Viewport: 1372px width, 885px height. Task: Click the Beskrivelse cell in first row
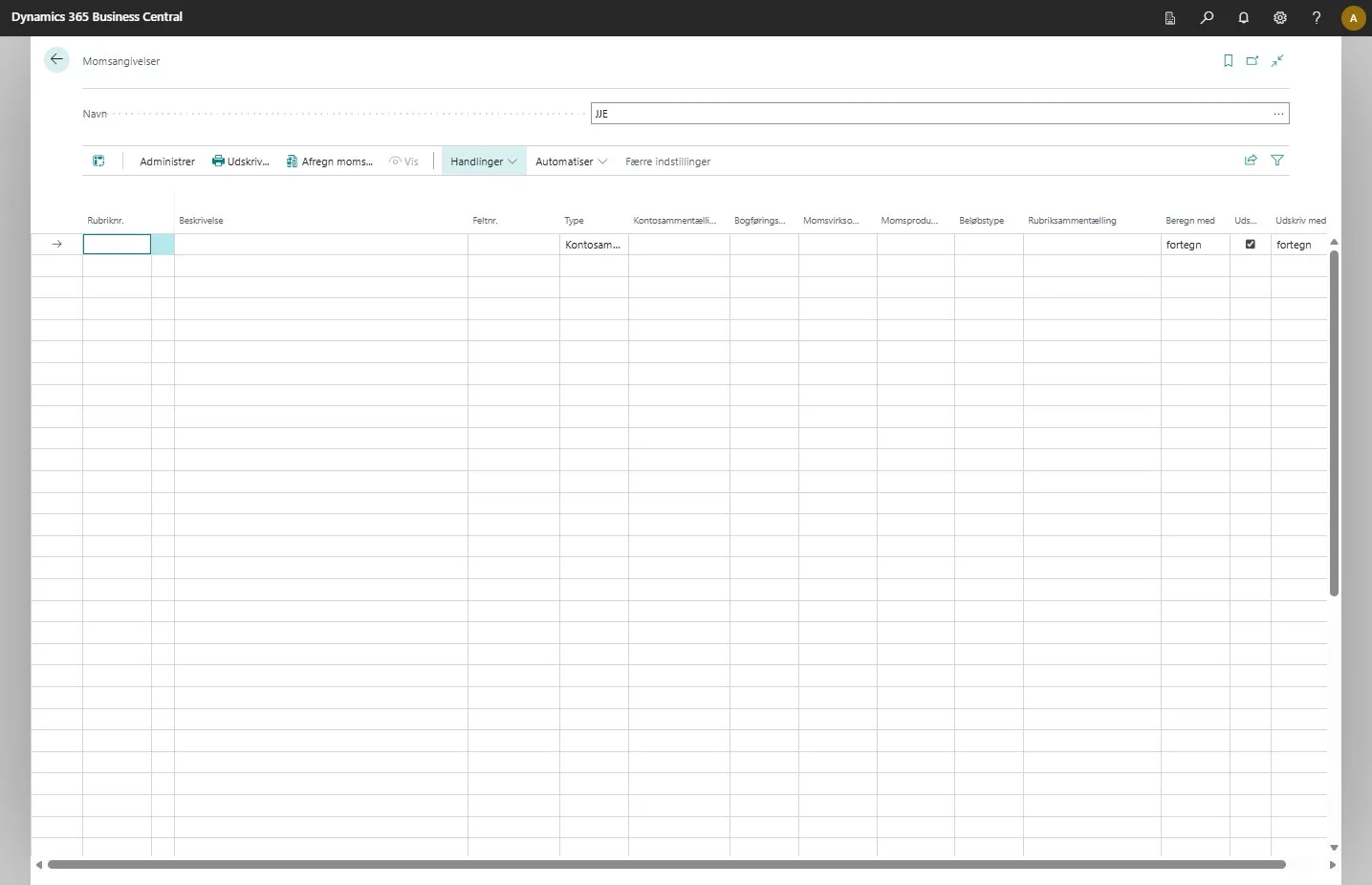coord(321,245)
